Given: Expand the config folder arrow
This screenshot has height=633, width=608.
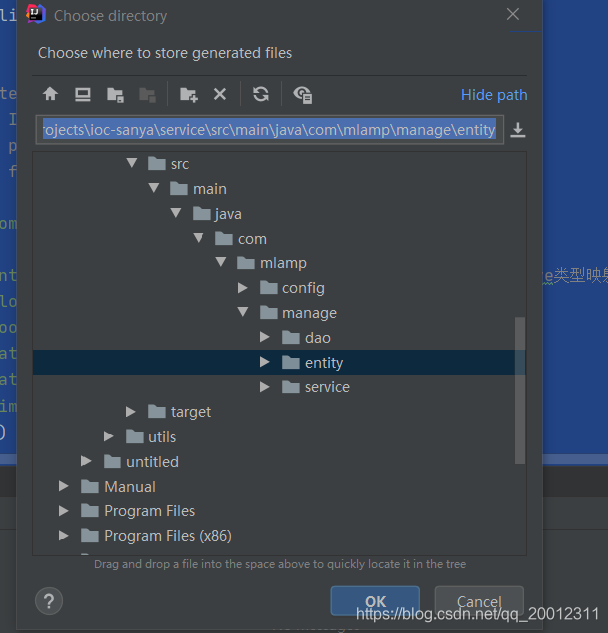Looking at the screenshot, I should coord(243,287).
